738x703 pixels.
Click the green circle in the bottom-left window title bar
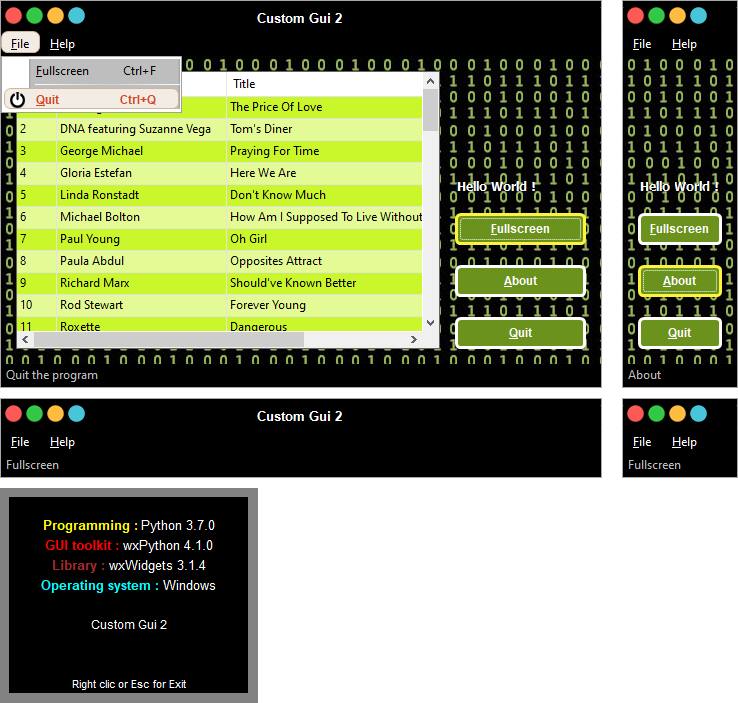pos(34,414)
